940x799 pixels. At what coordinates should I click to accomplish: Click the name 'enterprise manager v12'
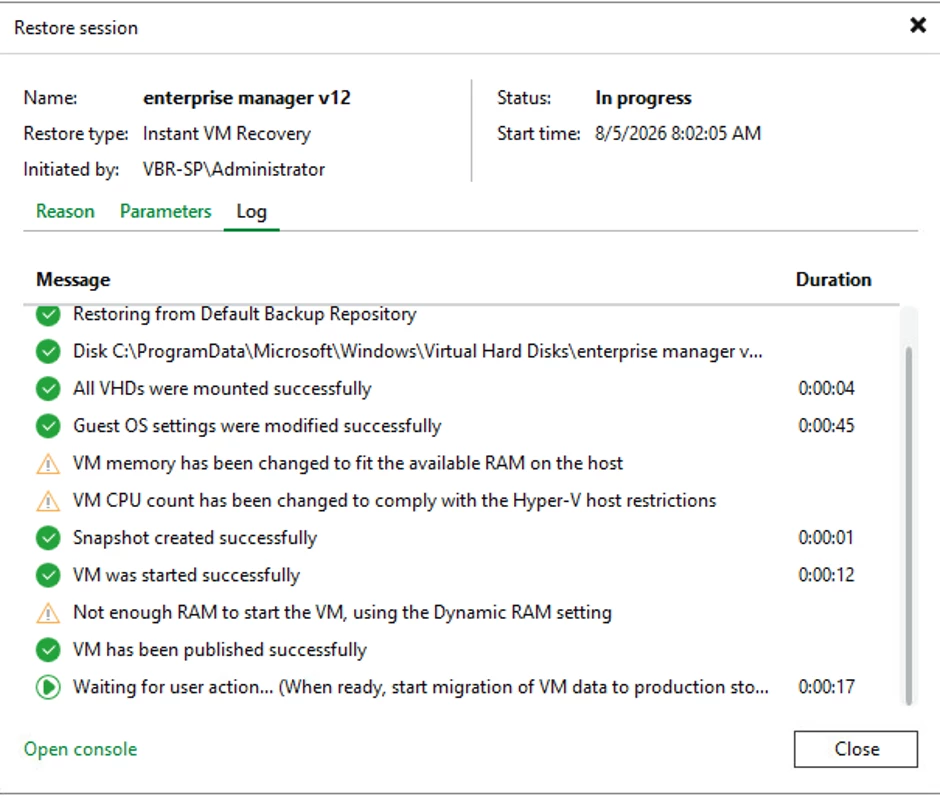(x=247, y=98)
